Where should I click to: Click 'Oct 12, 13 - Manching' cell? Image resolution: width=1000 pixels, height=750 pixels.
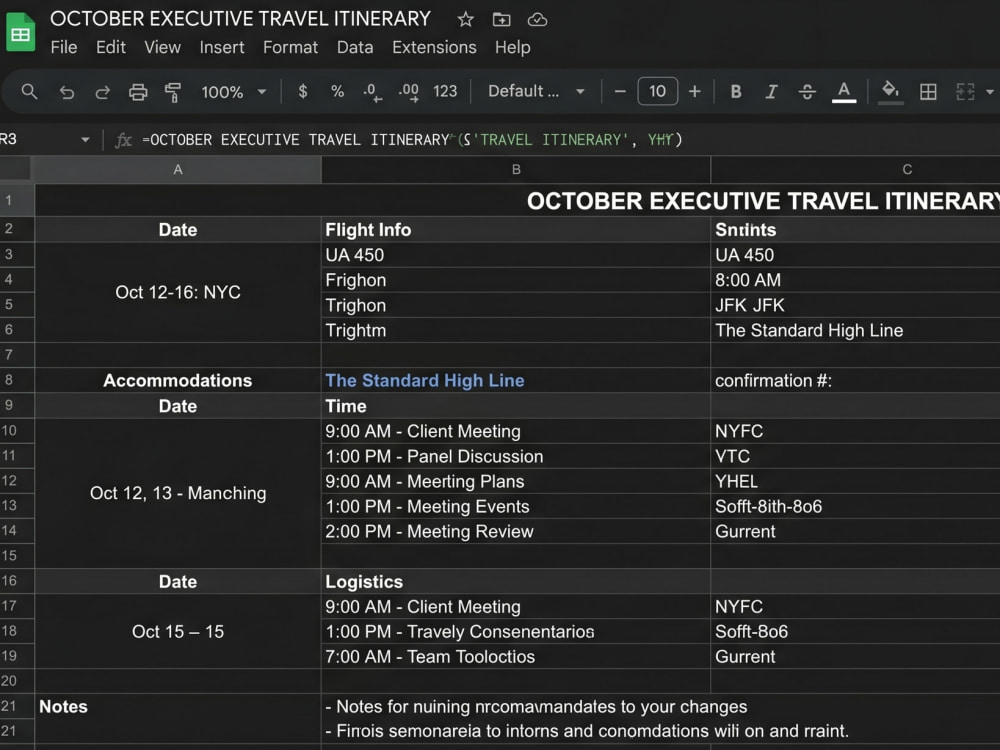pos(178,493)
